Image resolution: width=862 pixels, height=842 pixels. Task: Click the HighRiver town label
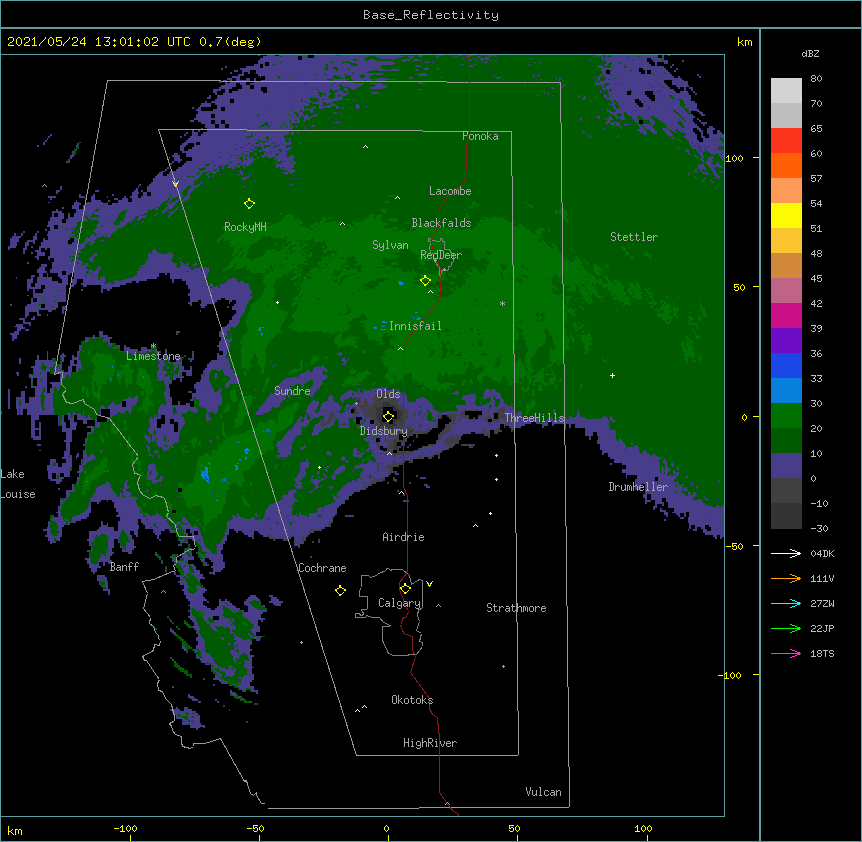coord(430,743)
